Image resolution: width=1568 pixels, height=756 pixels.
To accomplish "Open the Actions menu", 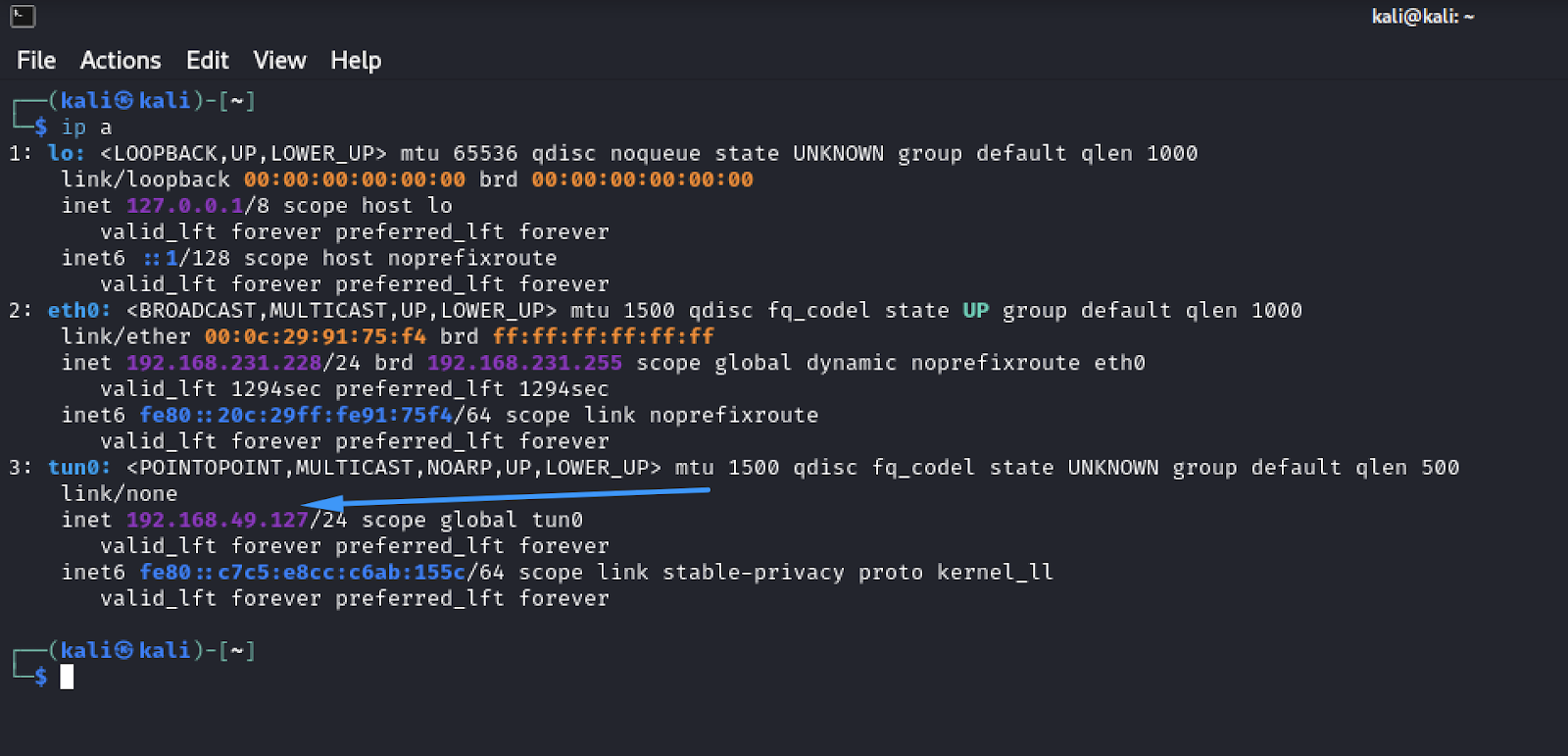I will [x=121, y=61].
